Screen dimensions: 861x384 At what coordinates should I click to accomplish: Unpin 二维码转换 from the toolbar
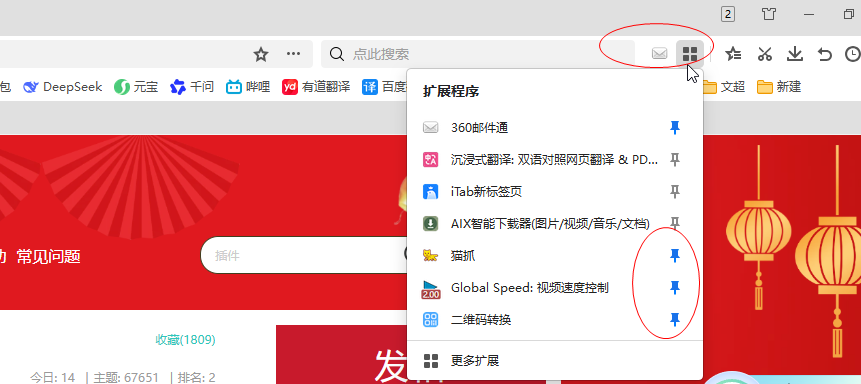tap(675, 319)
